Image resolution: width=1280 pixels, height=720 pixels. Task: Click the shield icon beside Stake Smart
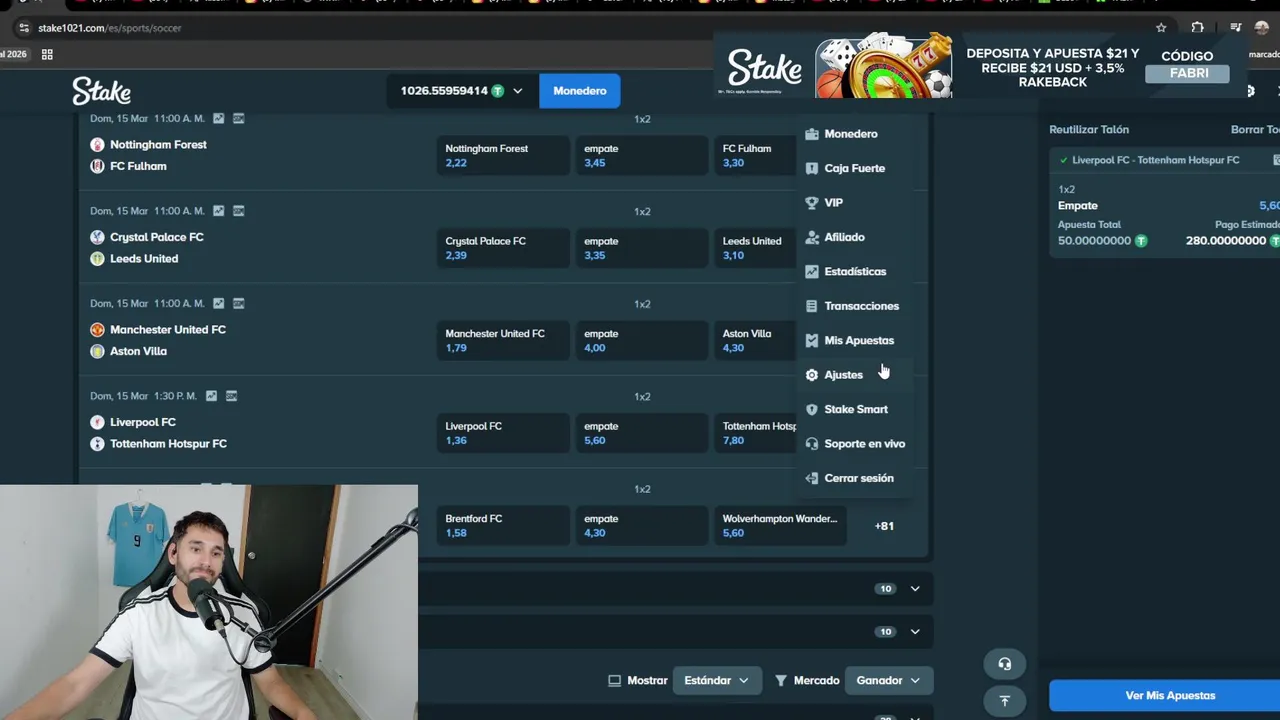click(812, 409)
